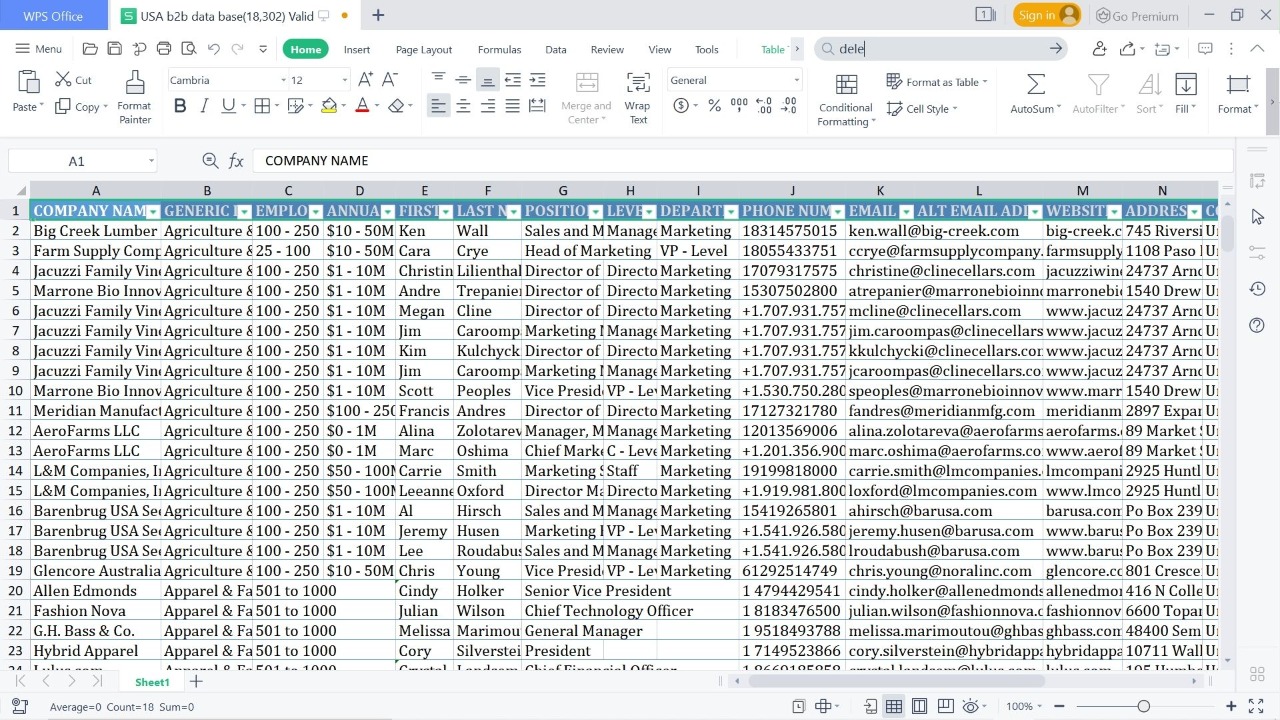
Task: Click the zoom slider handle in status bar
Action: click(1143, 706)
